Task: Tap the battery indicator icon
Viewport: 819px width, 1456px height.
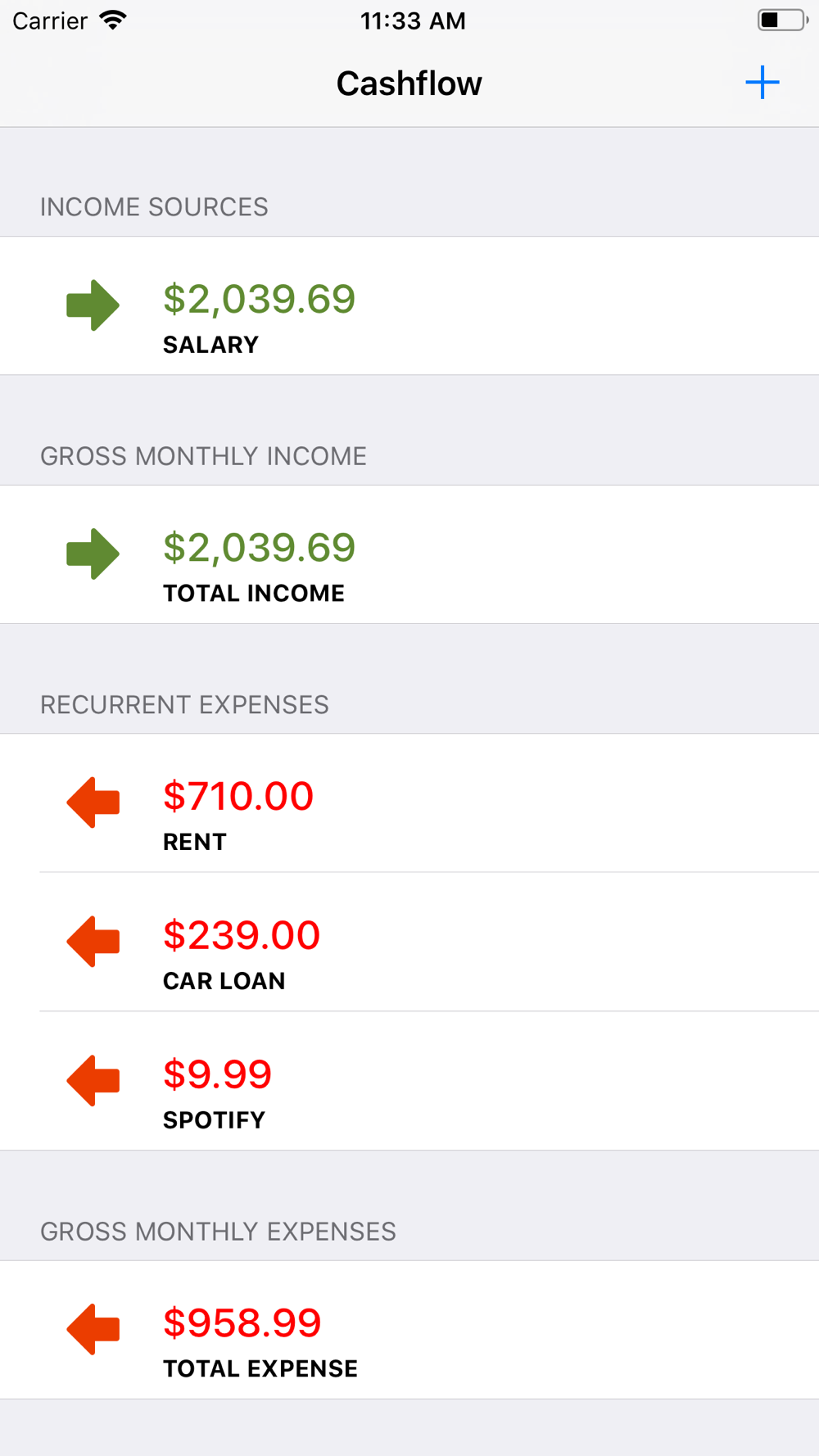Action: (x=781, y=20)
